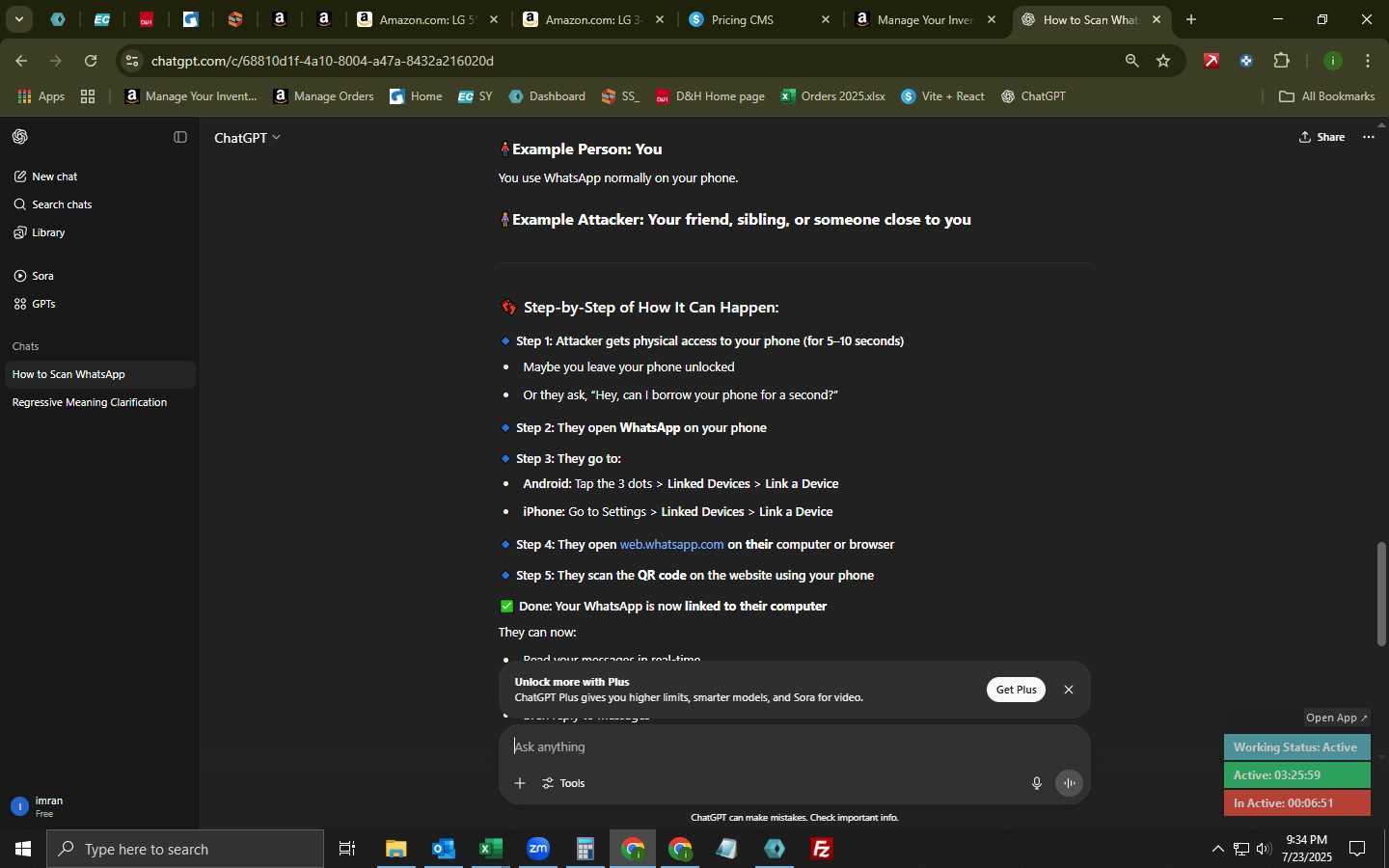
Task: Switch to Manage Your Inventory tab
Action: pos(924,19)
